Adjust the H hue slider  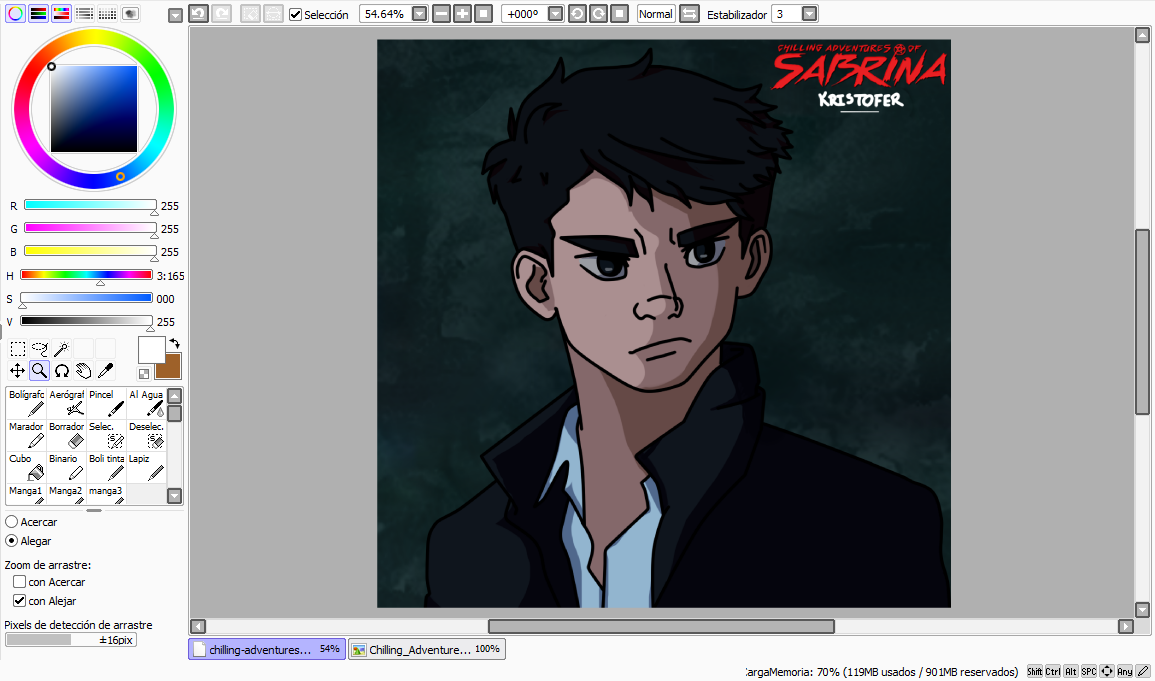click(x=86, y=275)
